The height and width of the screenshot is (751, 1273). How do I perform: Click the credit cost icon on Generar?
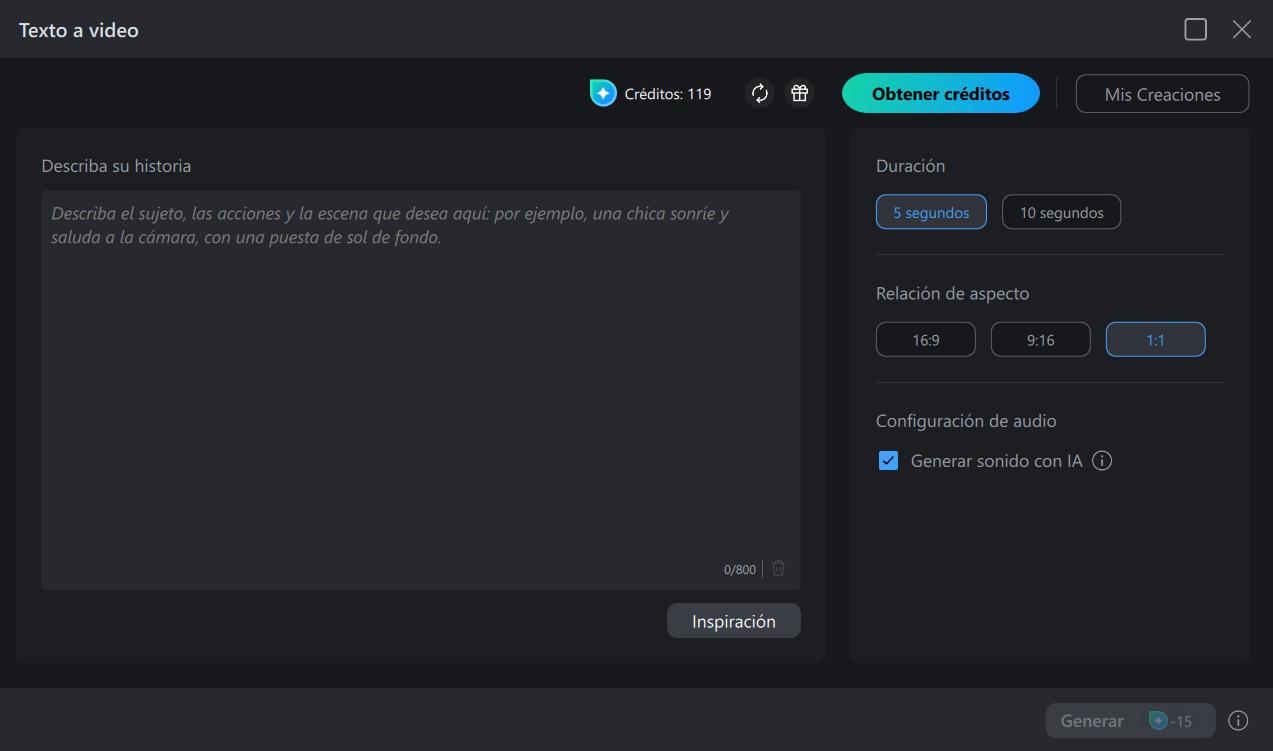click(1158, 720)
